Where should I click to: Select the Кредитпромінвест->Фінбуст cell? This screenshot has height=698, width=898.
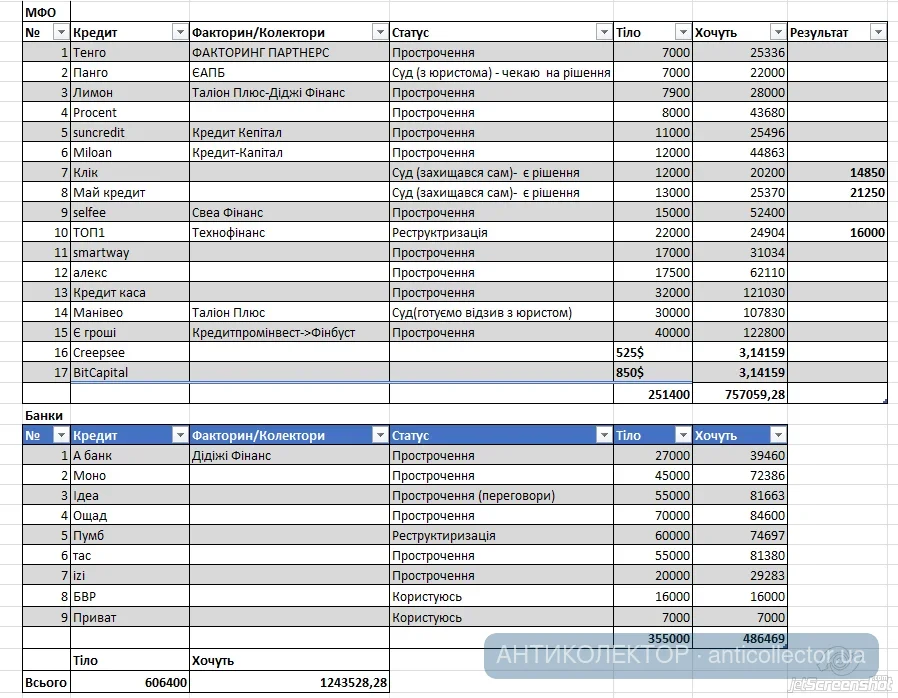289,333
